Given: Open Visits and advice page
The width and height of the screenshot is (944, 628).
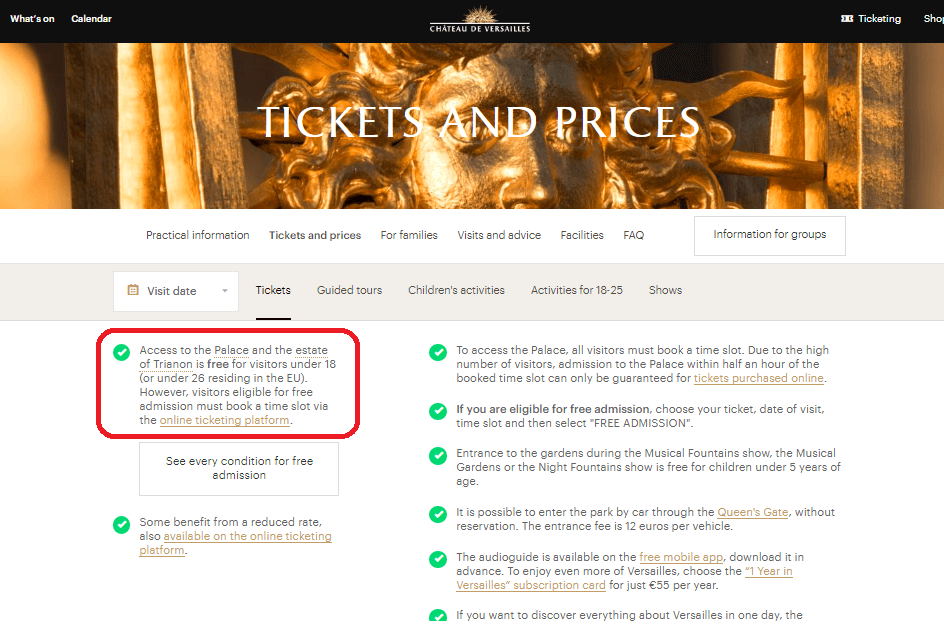Looking at the screenshot, I should pyautogui.click(x=499, y=235).
